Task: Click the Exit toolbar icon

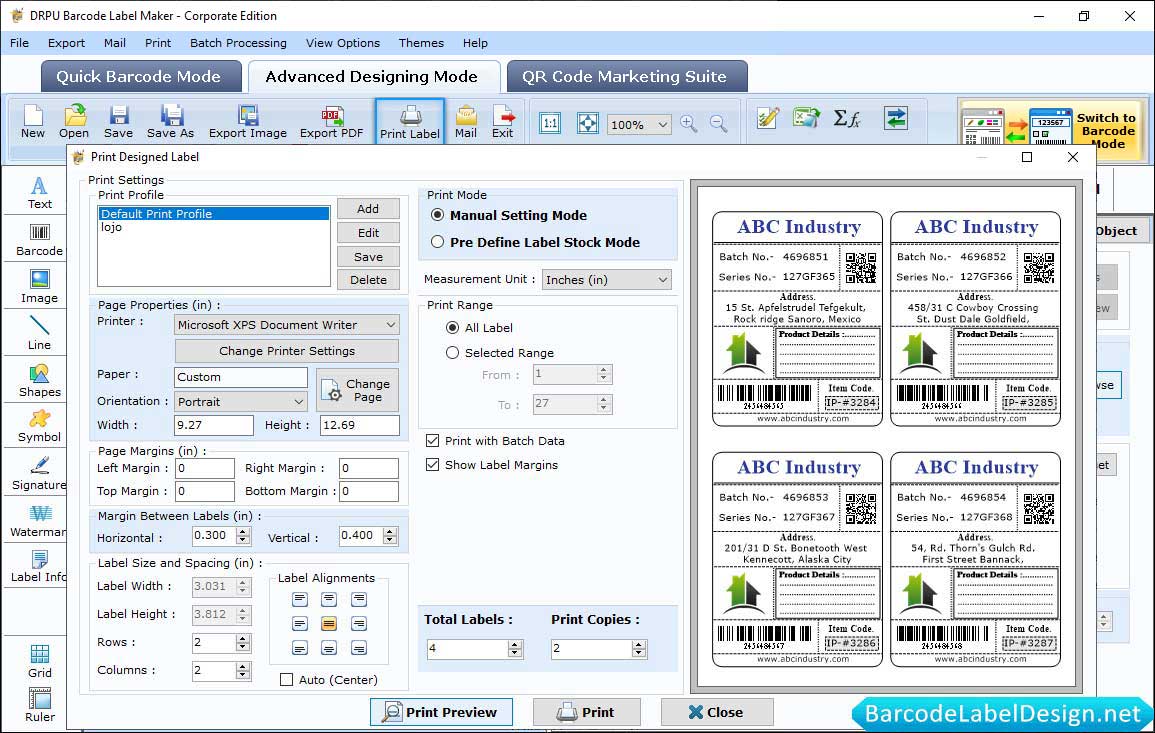Action: click(502, 122)
